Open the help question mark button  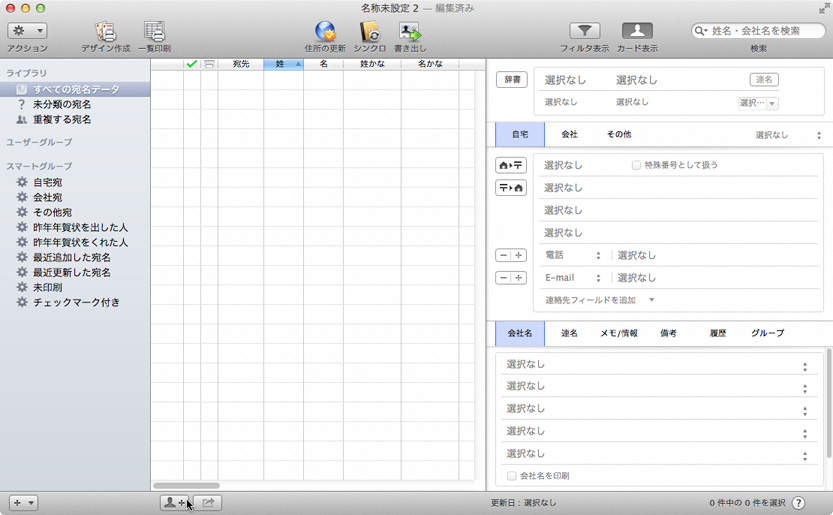[x=799, y=502]
